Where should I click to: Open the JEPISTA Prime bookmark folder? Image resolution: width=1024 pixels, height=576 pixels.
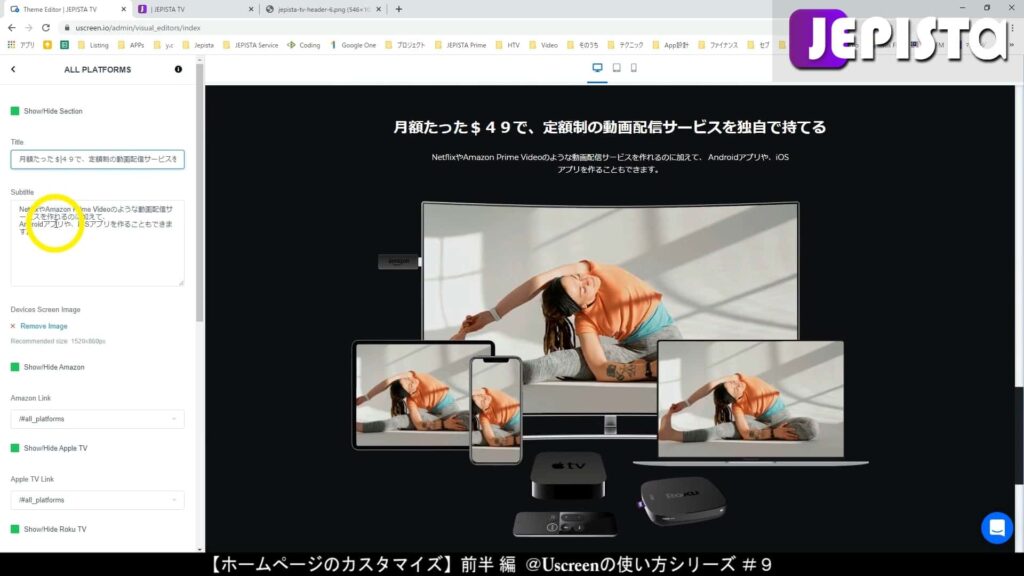click(460, 45)
